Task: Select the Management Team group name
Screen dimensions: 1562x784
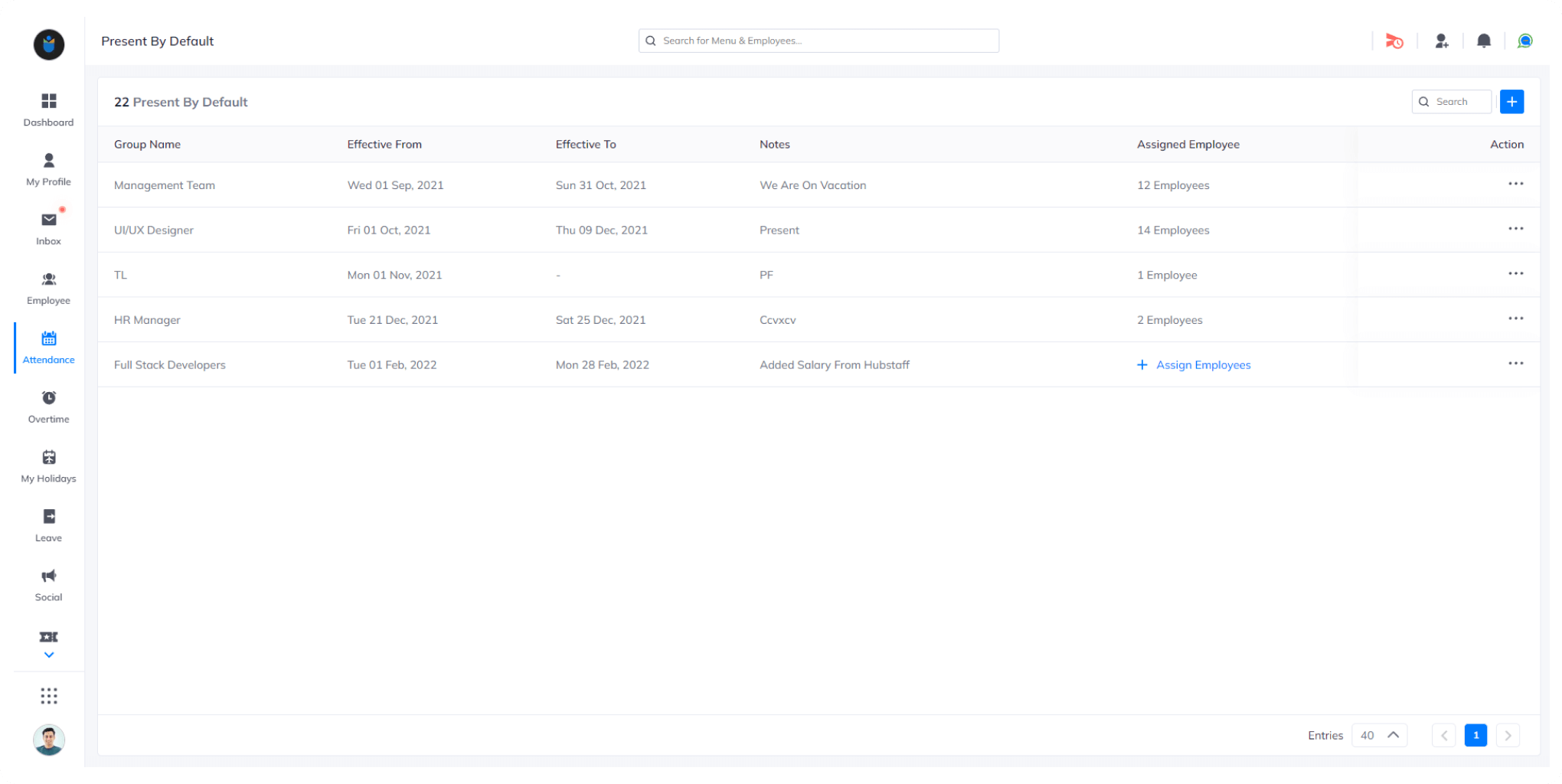Action: pos(165,185)
